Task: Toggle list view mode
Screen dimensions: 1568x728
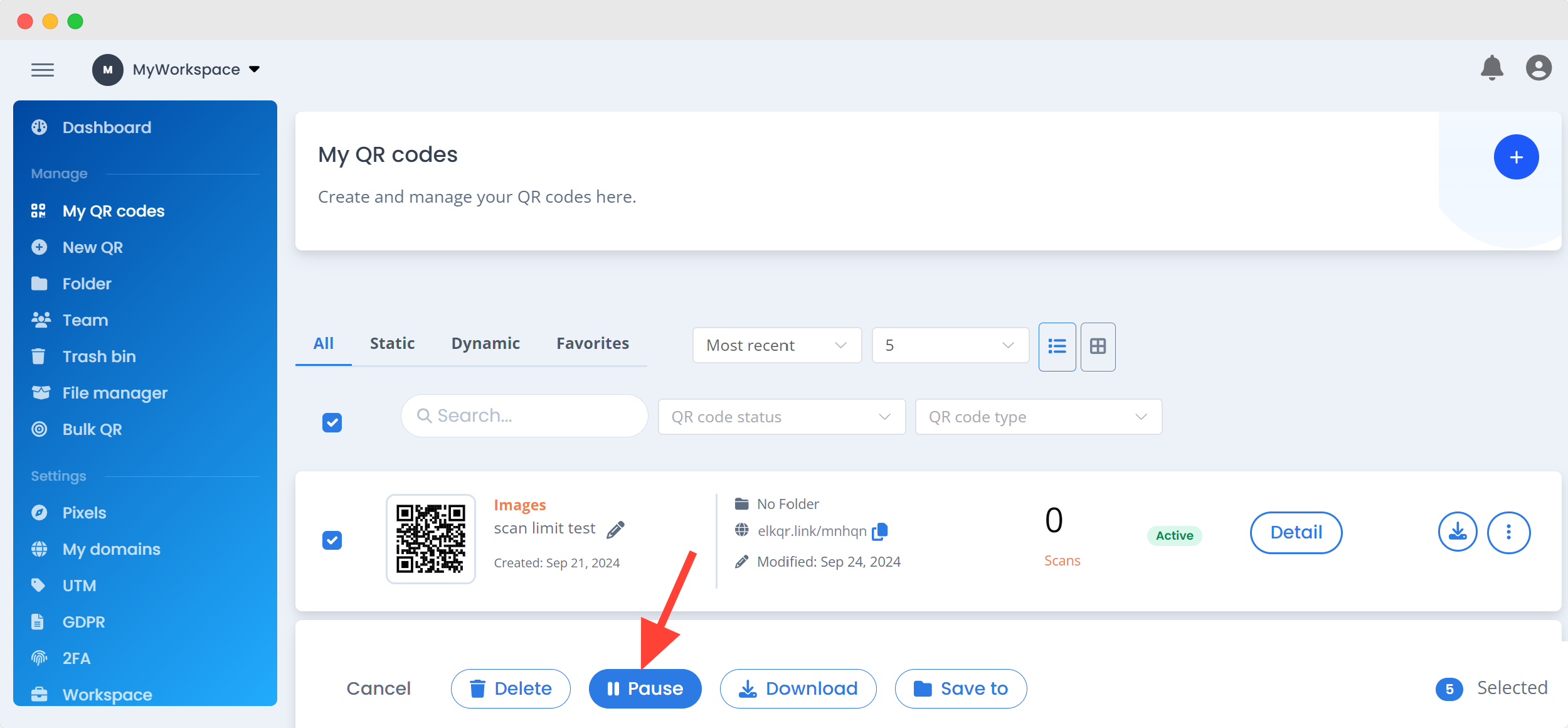Action: [1057, 346]
